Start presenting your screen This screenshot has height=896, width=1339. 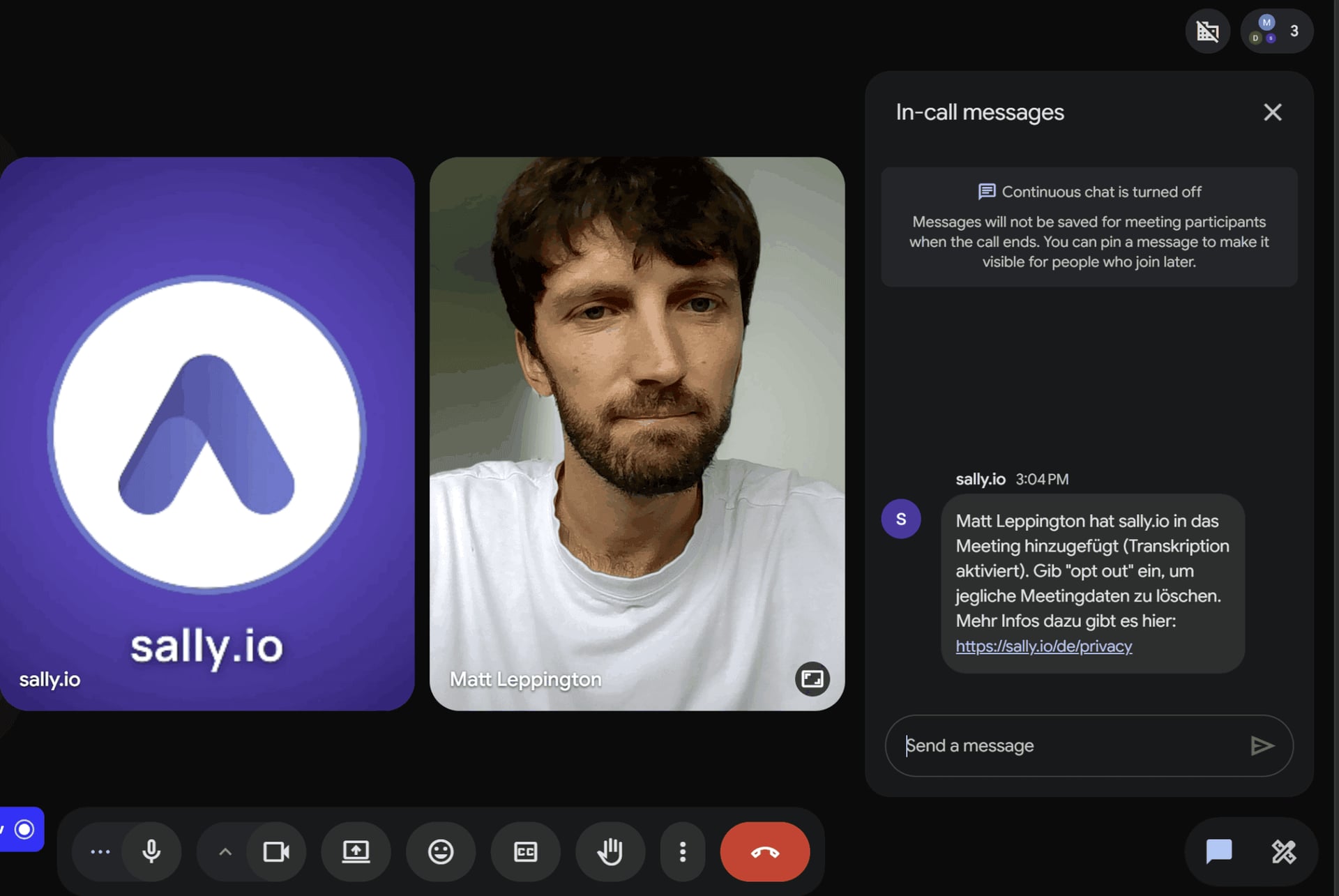click(x=356, y=851)
